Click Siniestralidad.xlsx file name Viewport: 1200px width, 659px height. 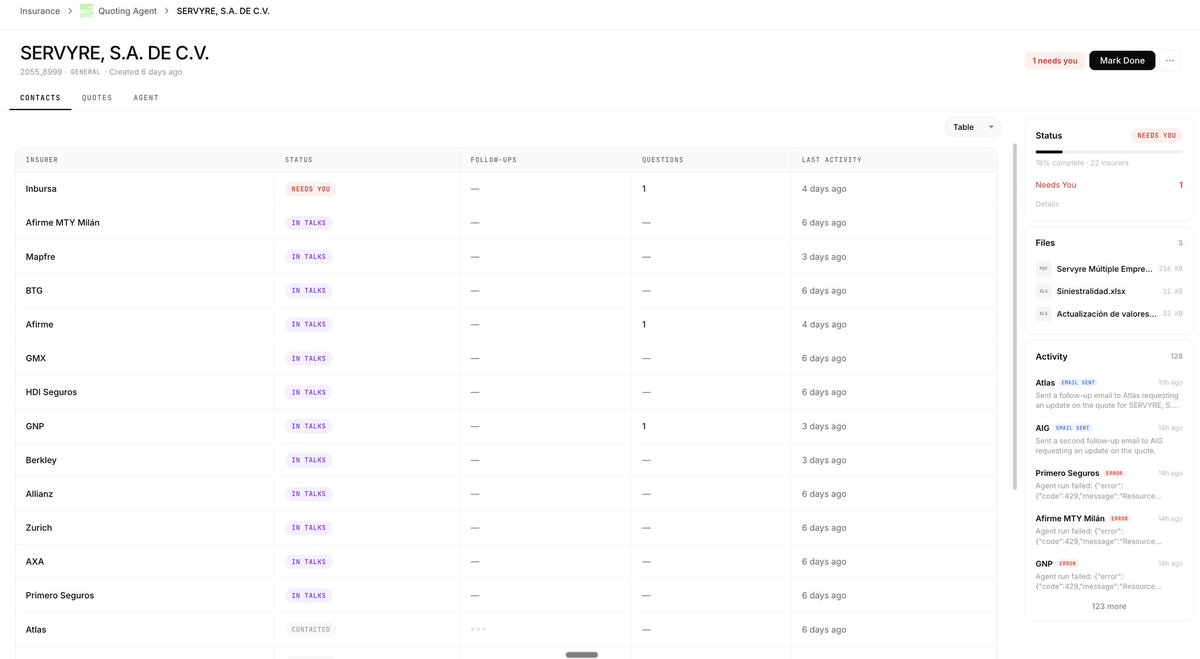click(1091, 291)
